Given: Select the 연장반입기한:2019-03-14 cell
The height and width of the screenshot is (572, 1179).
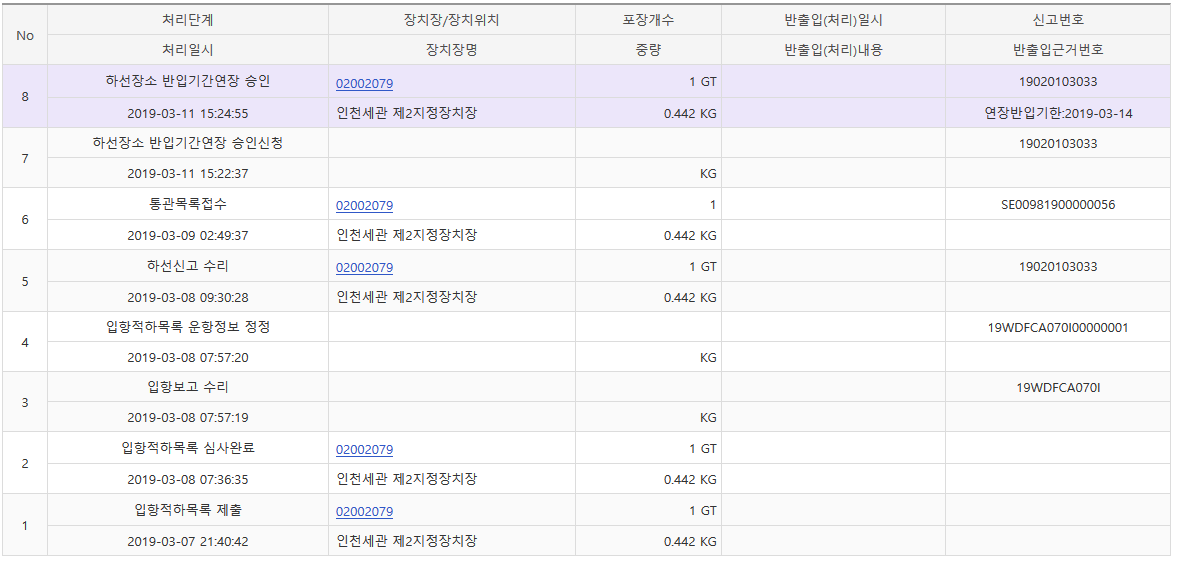Looking at the screenshot, I should pyautogui.click(x=1057, y=113).
